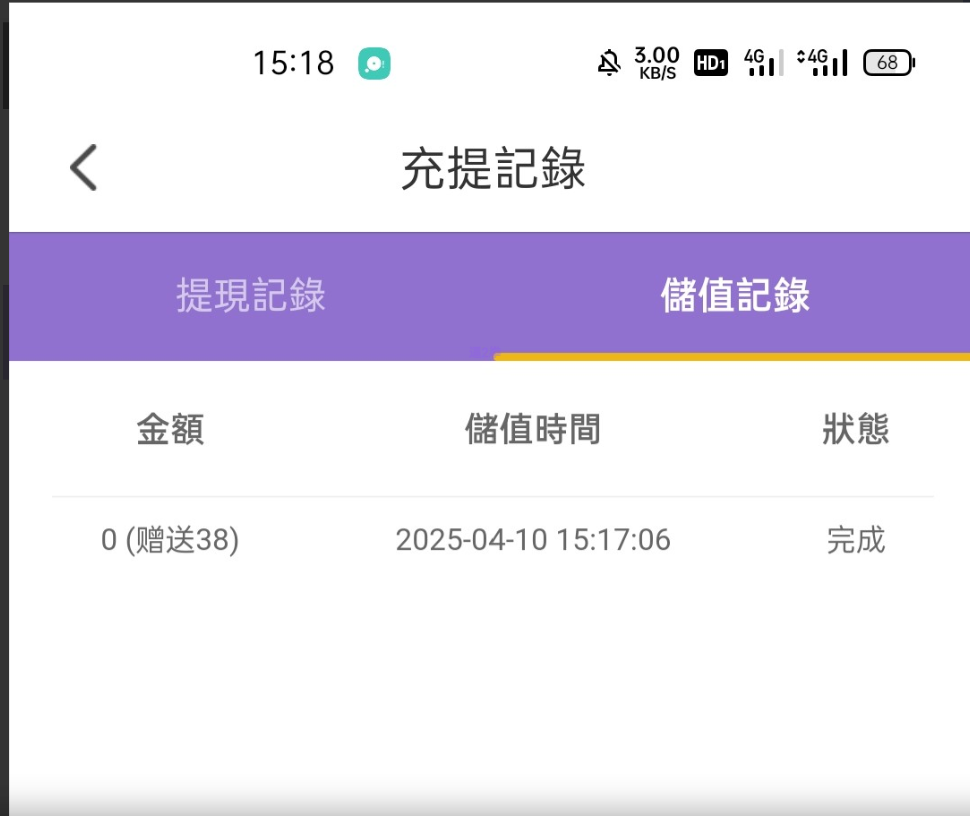Select the 儲值記錄 tab
Viewport: 970px width, 816px height.
pos(735,296)
